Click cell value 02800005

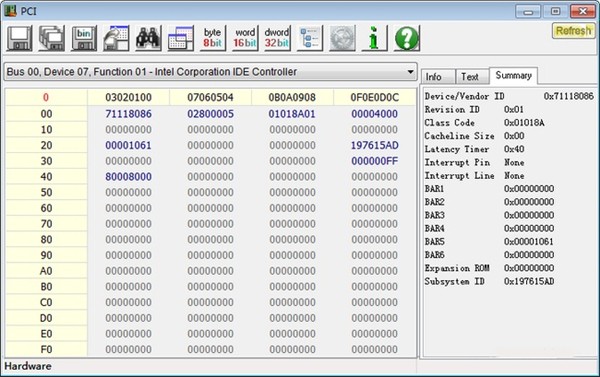pyautogui.click(x=210, y=114)
